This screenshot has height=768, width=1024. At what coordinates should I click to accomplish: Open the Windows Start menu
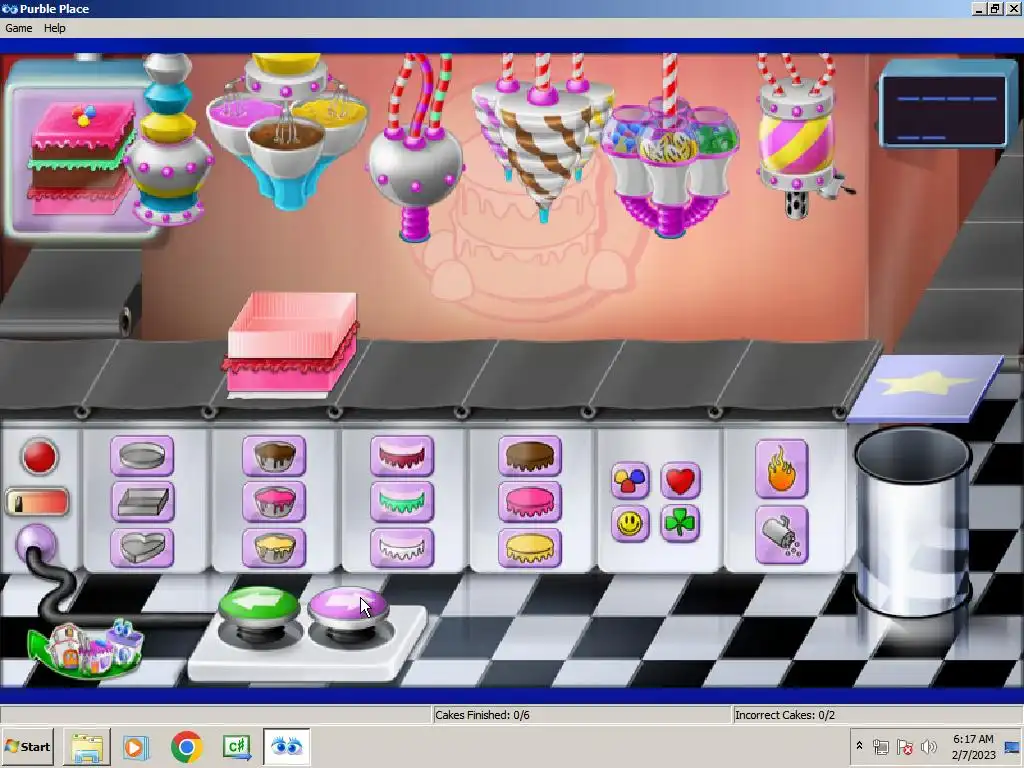point(27,746)
